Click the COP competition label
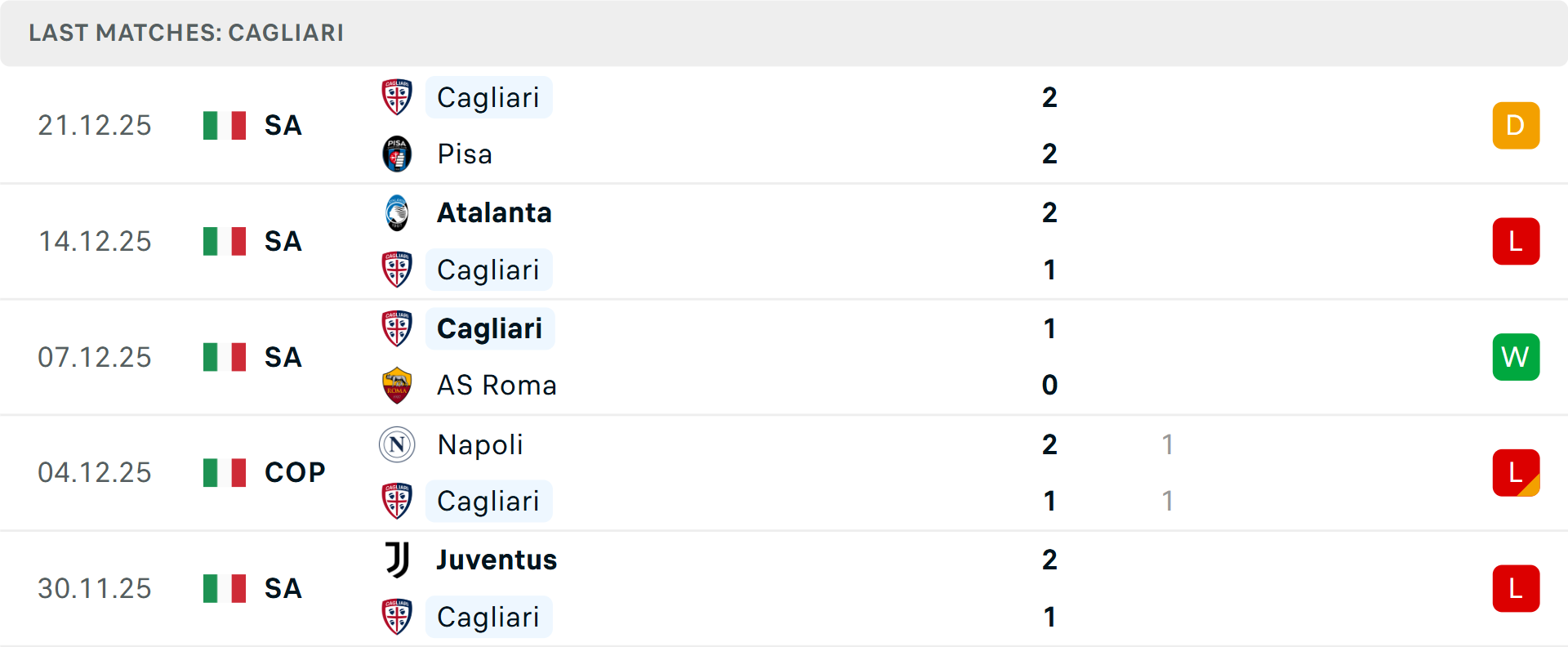Screen dimensions: 1568x647 pos(295,472)
